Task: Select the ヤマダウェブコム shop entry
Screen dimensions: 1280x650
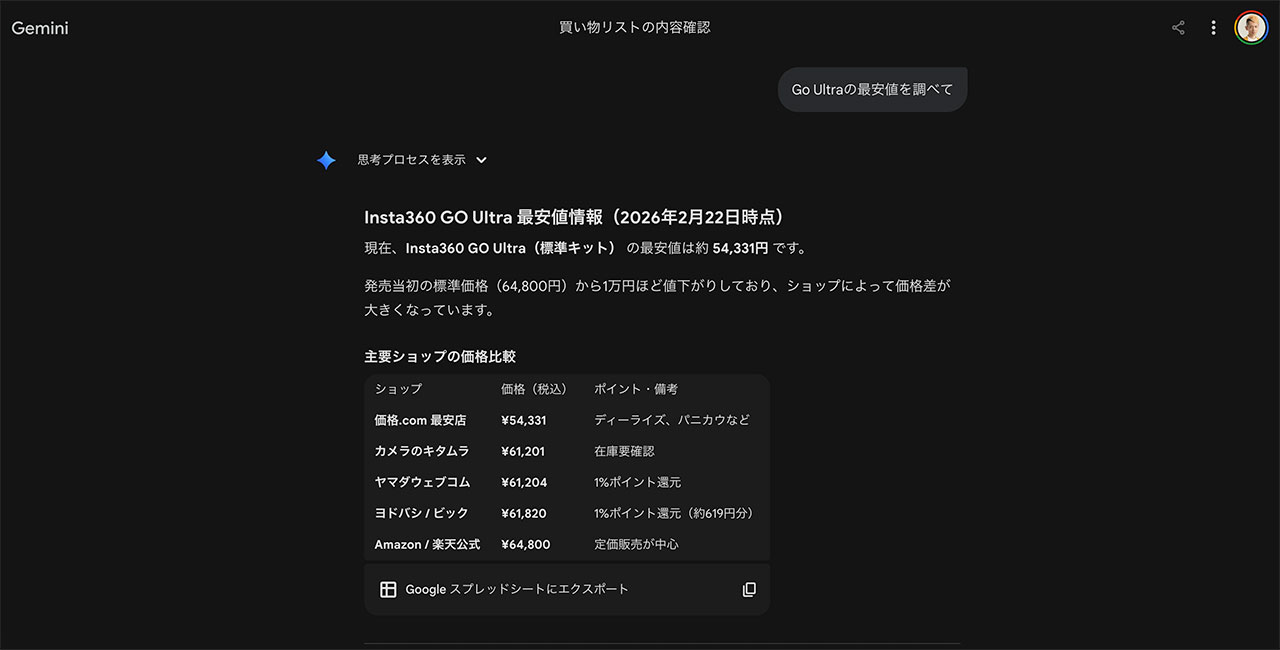Action: [x=422, y=482]
